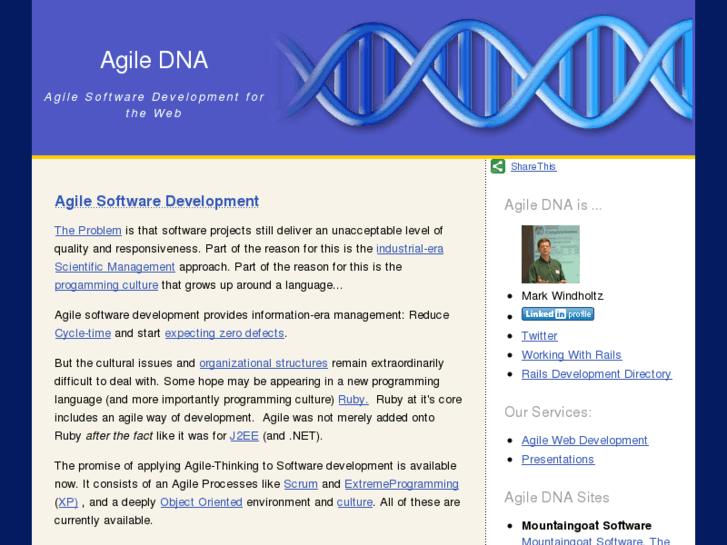
Task: Follow 'The Problem' link
Action: [x=88, y=231]
